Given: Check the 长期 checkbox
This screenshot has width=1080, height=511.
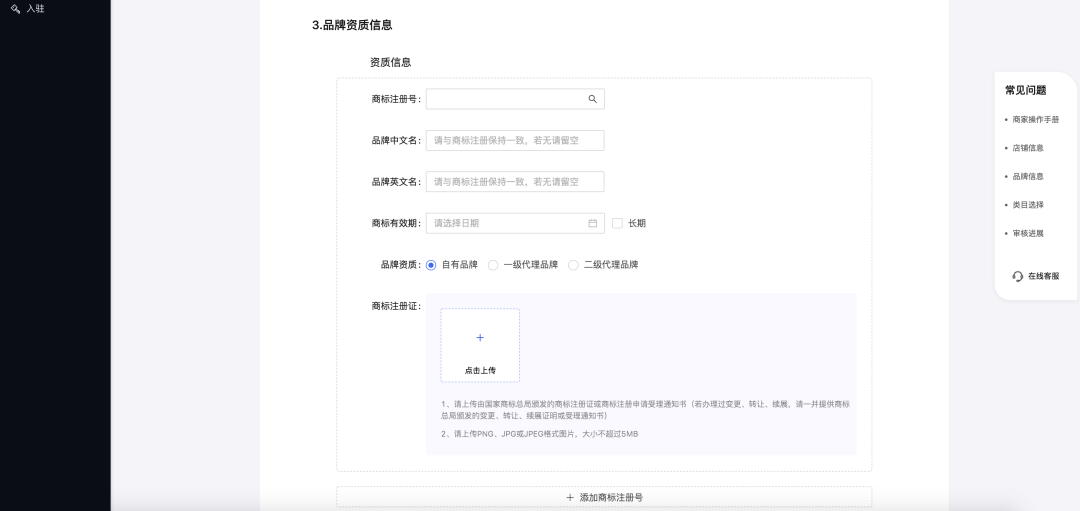Looking at the screenshot, I should [617, 223].
